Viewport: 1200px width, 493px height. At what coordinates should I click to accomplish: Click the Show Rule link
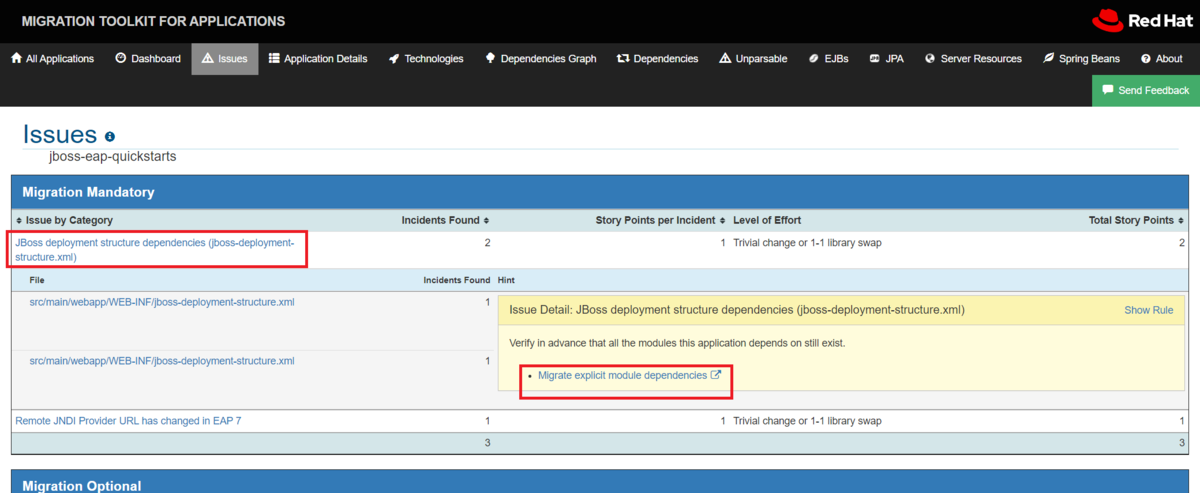tap(1148, 310)
